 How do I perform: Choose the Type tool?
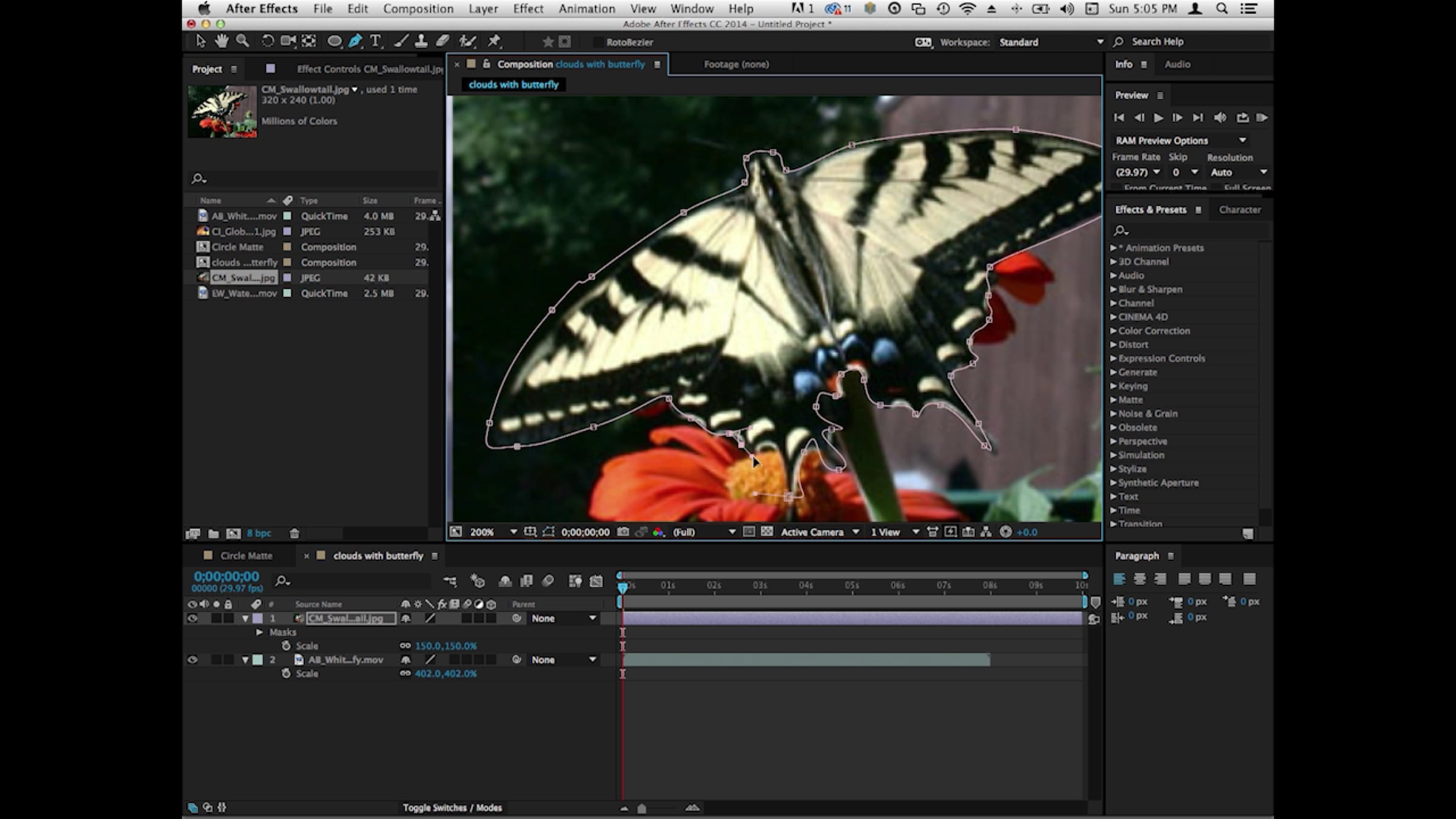(x=376, y=41)
